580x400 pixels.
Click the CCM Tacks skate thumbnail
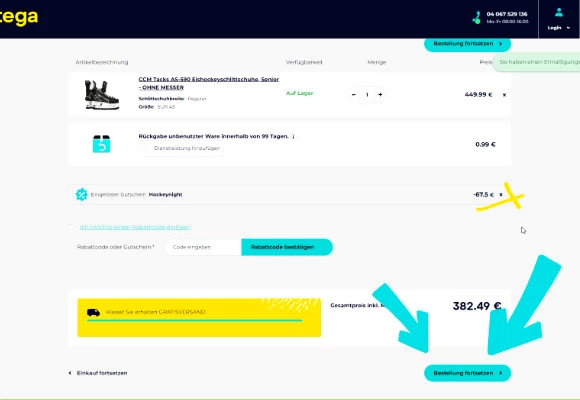[101, 95]
